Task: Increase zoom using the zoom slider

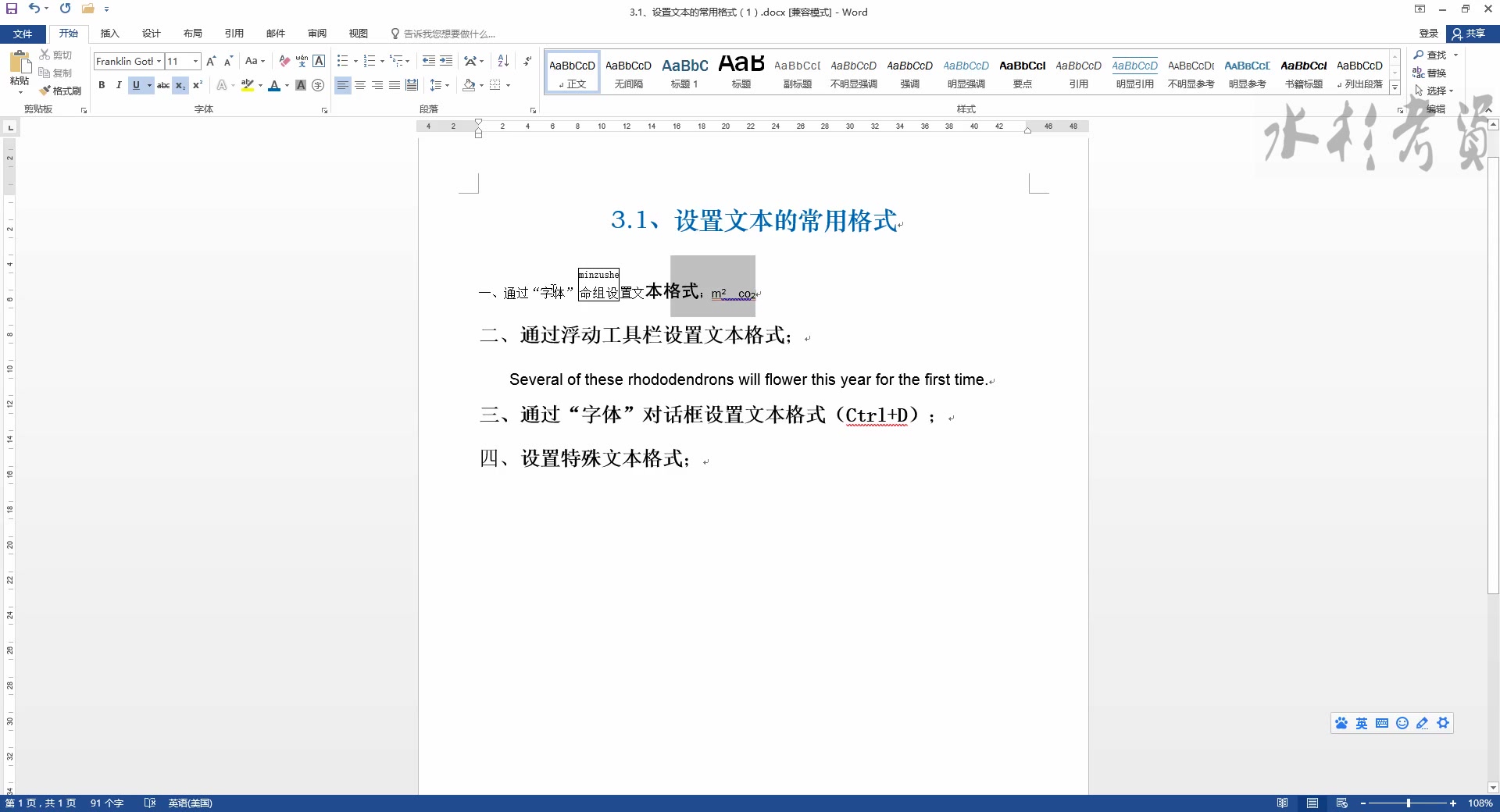Action: (x=1454, y=803)
